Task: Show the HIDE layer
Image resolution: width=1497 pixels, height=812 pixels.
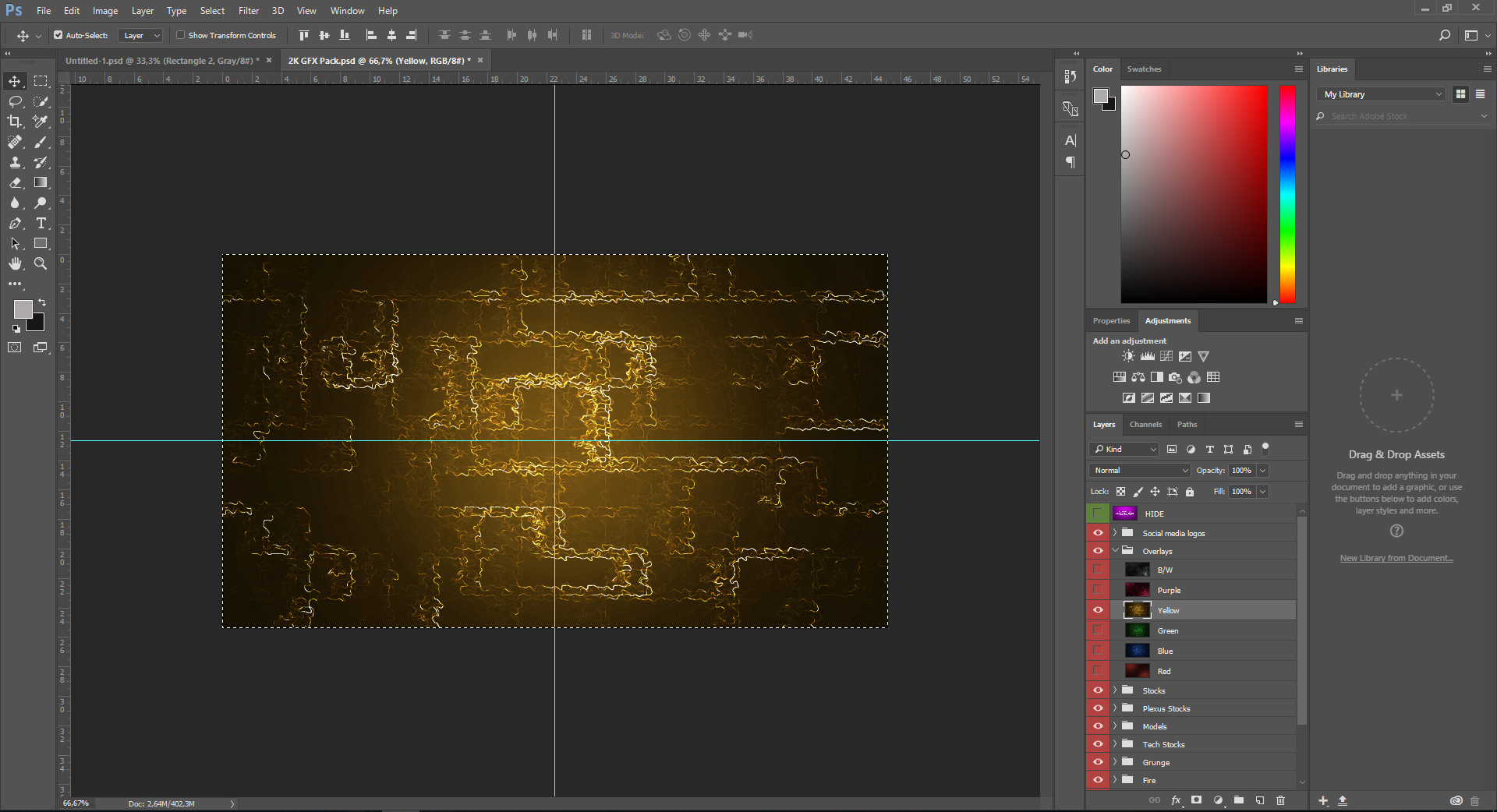Action: click(x=1098, y=514)
